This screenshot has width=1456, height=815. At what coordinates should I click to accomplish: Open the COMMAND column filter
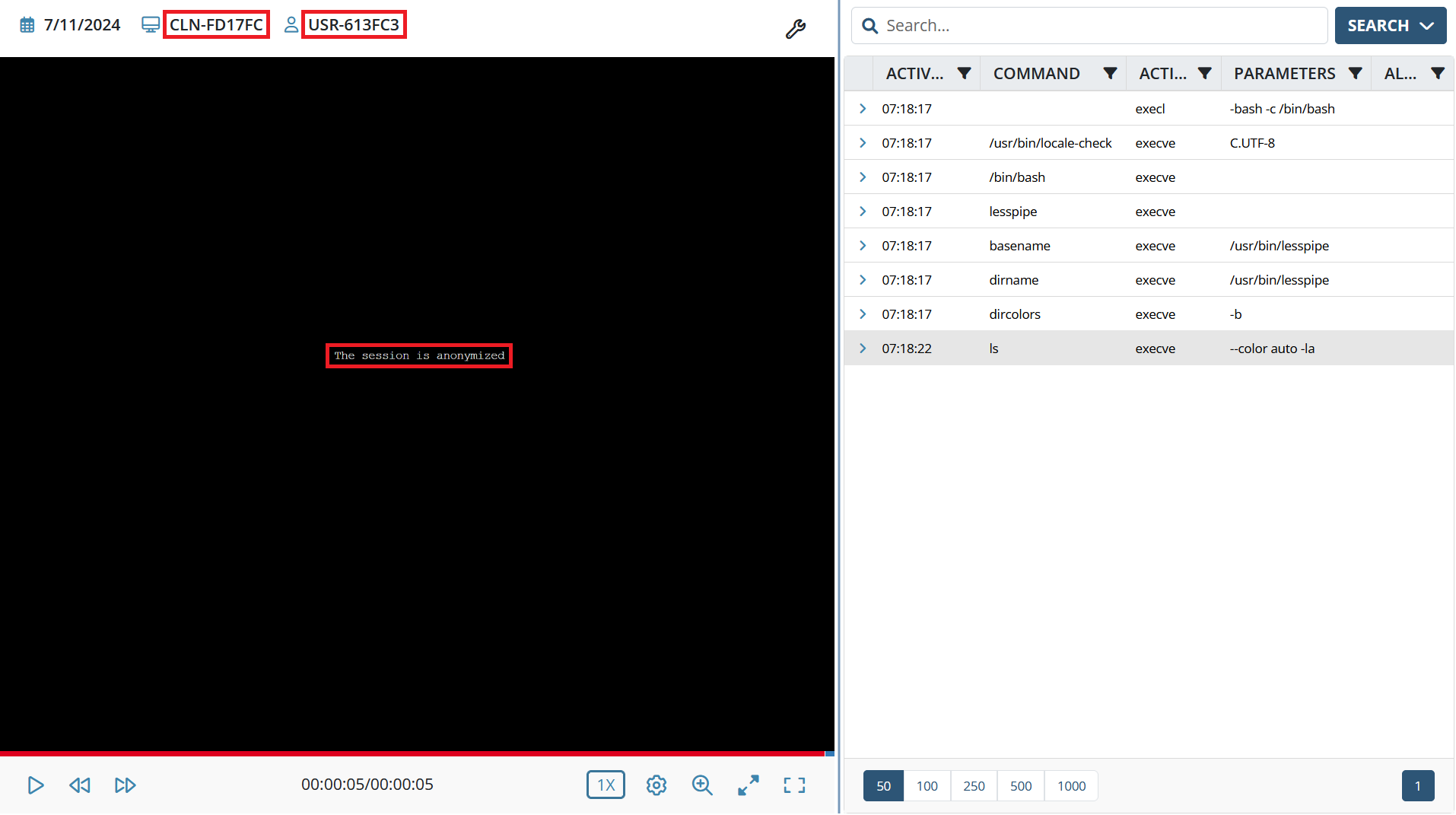[x=1110, y=74]
